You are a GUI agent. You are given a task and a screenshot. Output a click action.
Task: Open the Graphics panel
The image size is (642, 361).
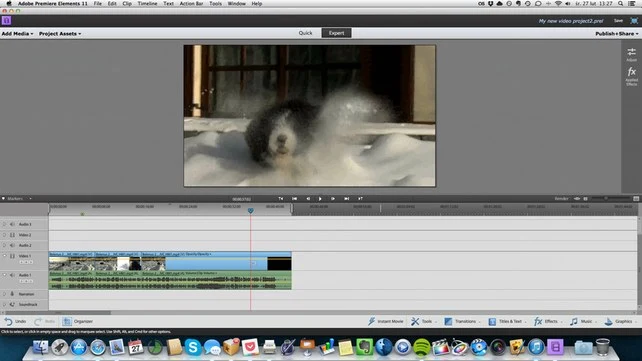click(620, 321)
